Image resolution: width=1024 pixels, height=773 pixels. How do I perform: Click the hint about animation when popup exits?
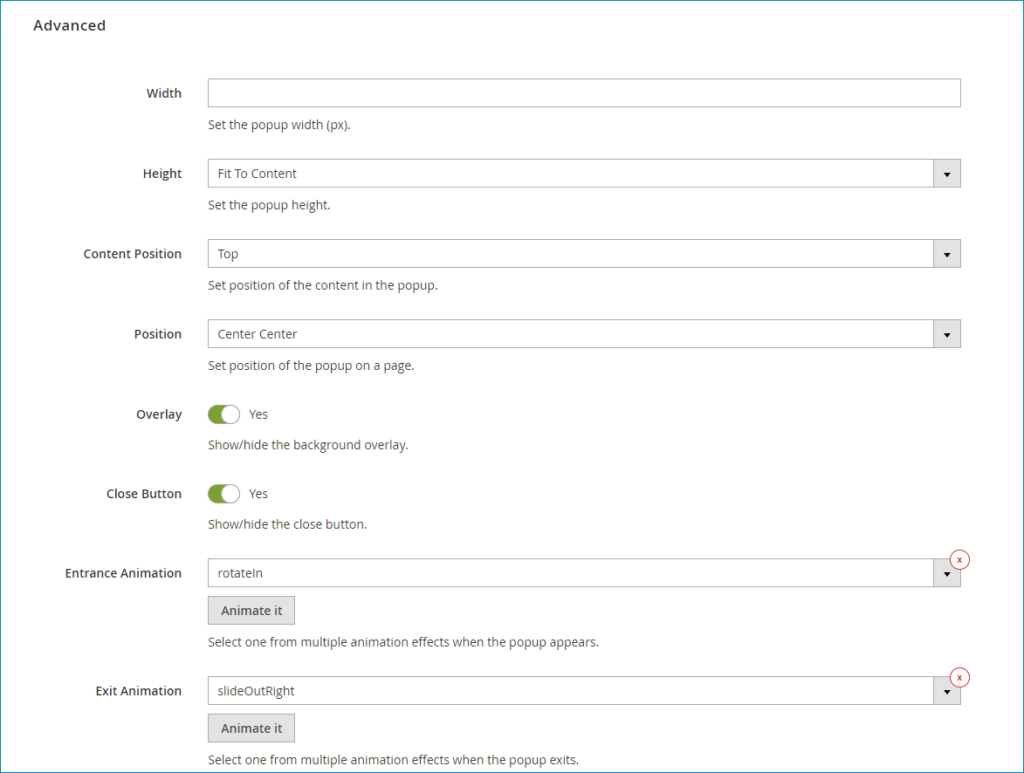pos(393,760)
